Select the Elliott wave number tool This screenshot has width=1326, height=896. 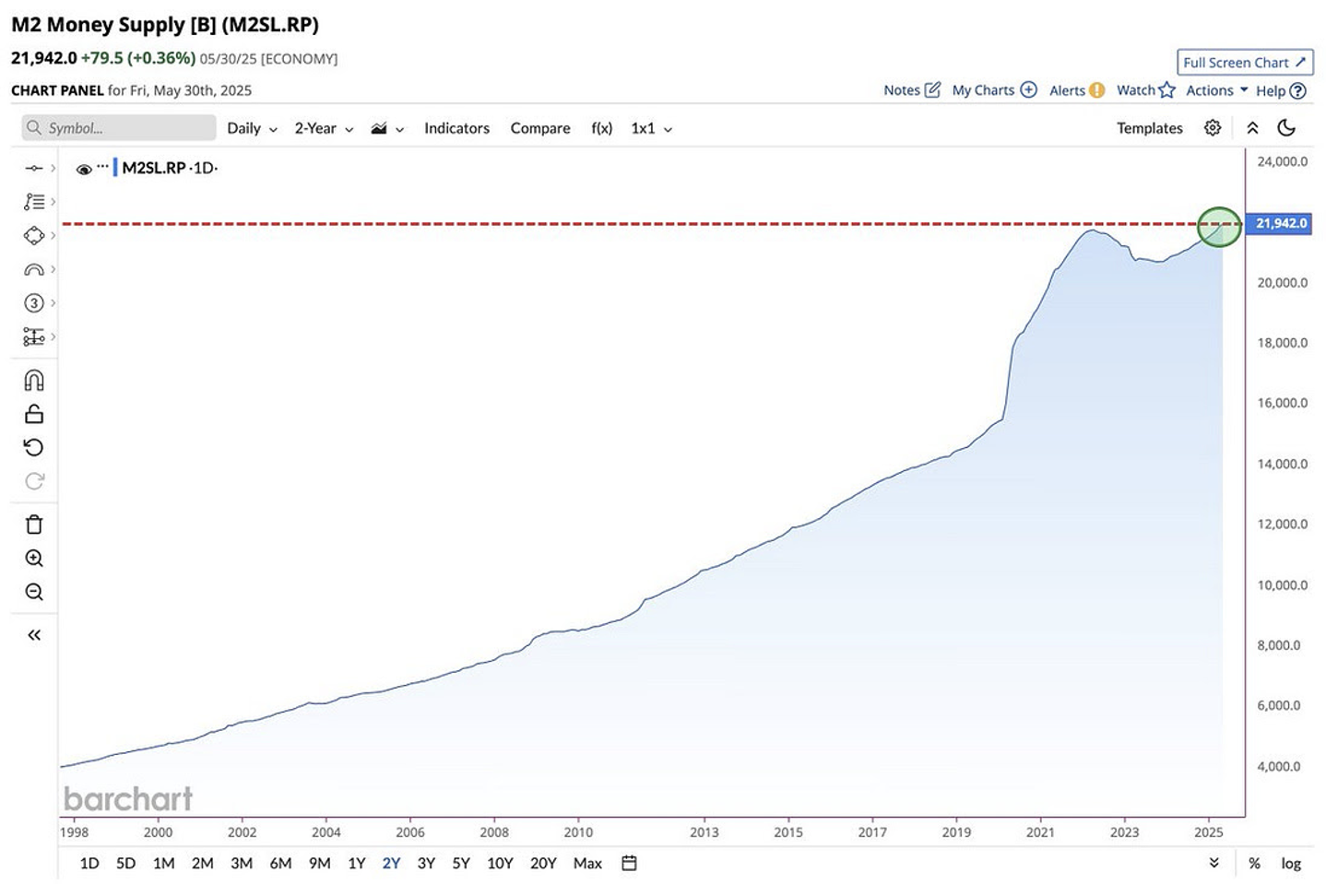33,303
